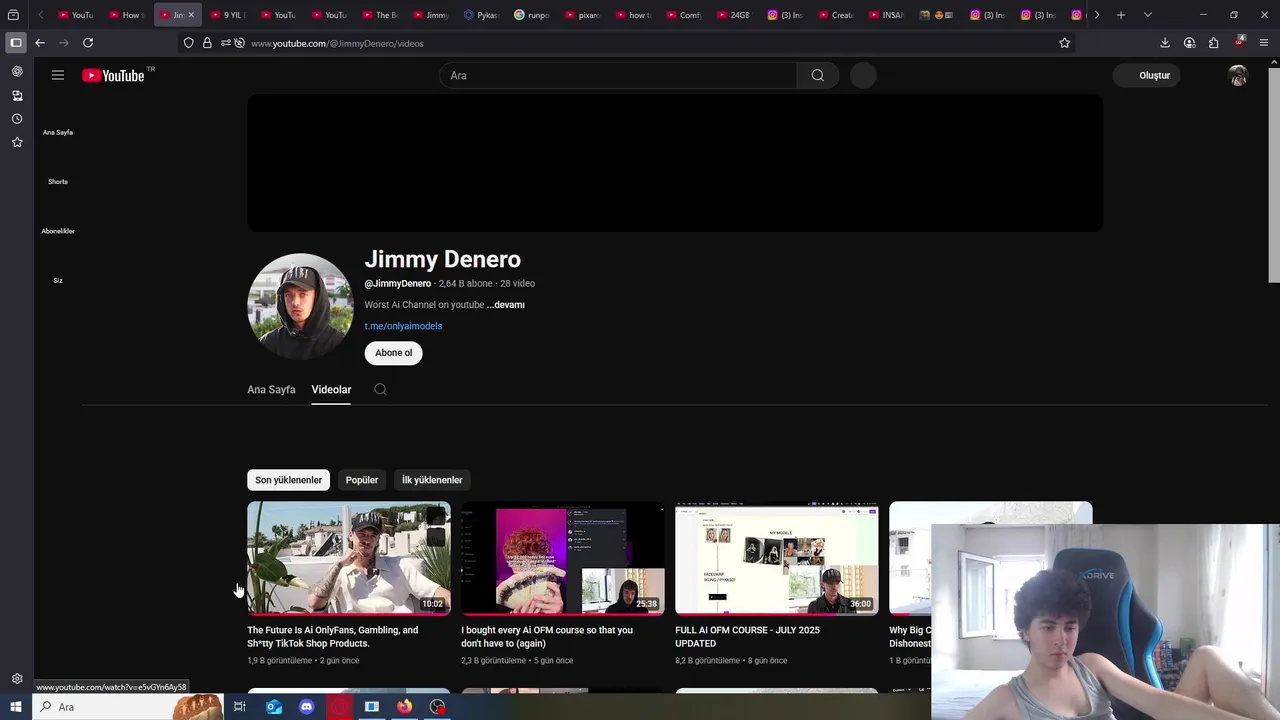Bookmark this page with the star icon
Viewport: 1280px width, 720px height.
(x=1064, y=43)
